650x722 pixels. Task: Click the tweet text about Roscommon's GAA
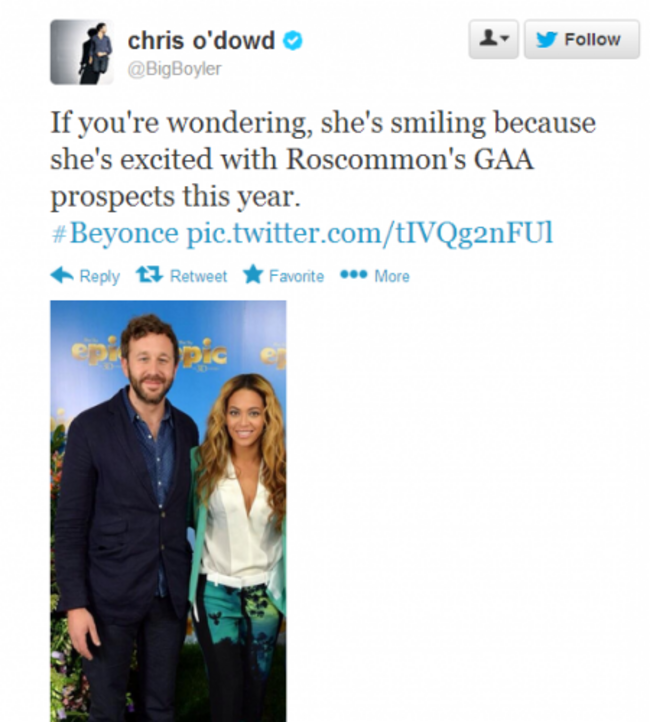point(323,159)
